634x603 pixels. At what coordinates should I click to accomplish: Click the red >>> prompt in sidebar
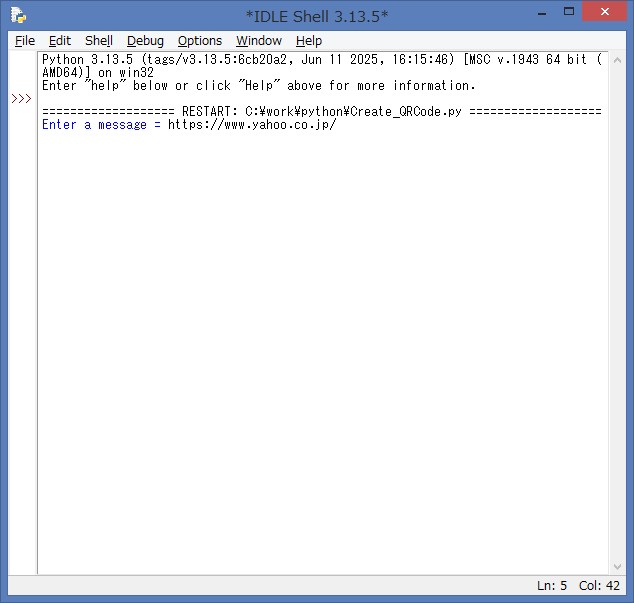pos(21,99)
